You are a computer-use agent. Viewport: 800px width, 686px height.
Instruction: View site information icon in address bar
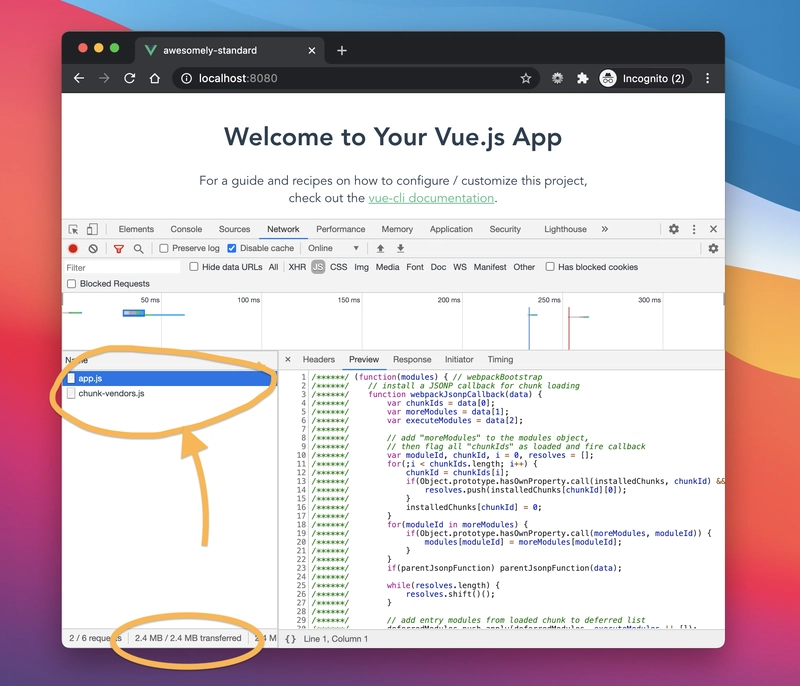187,78
